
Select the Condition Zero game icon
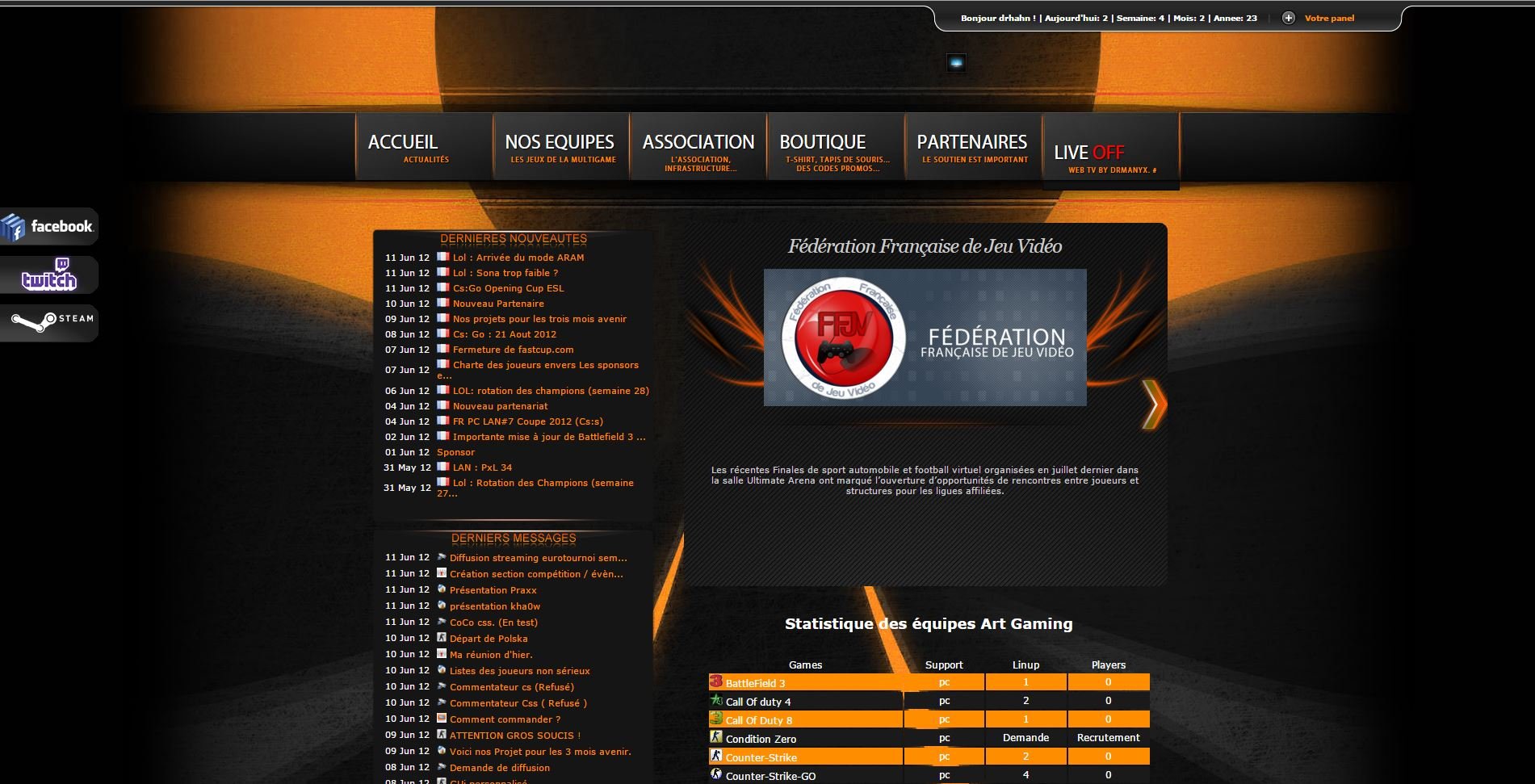coord(715,737)
